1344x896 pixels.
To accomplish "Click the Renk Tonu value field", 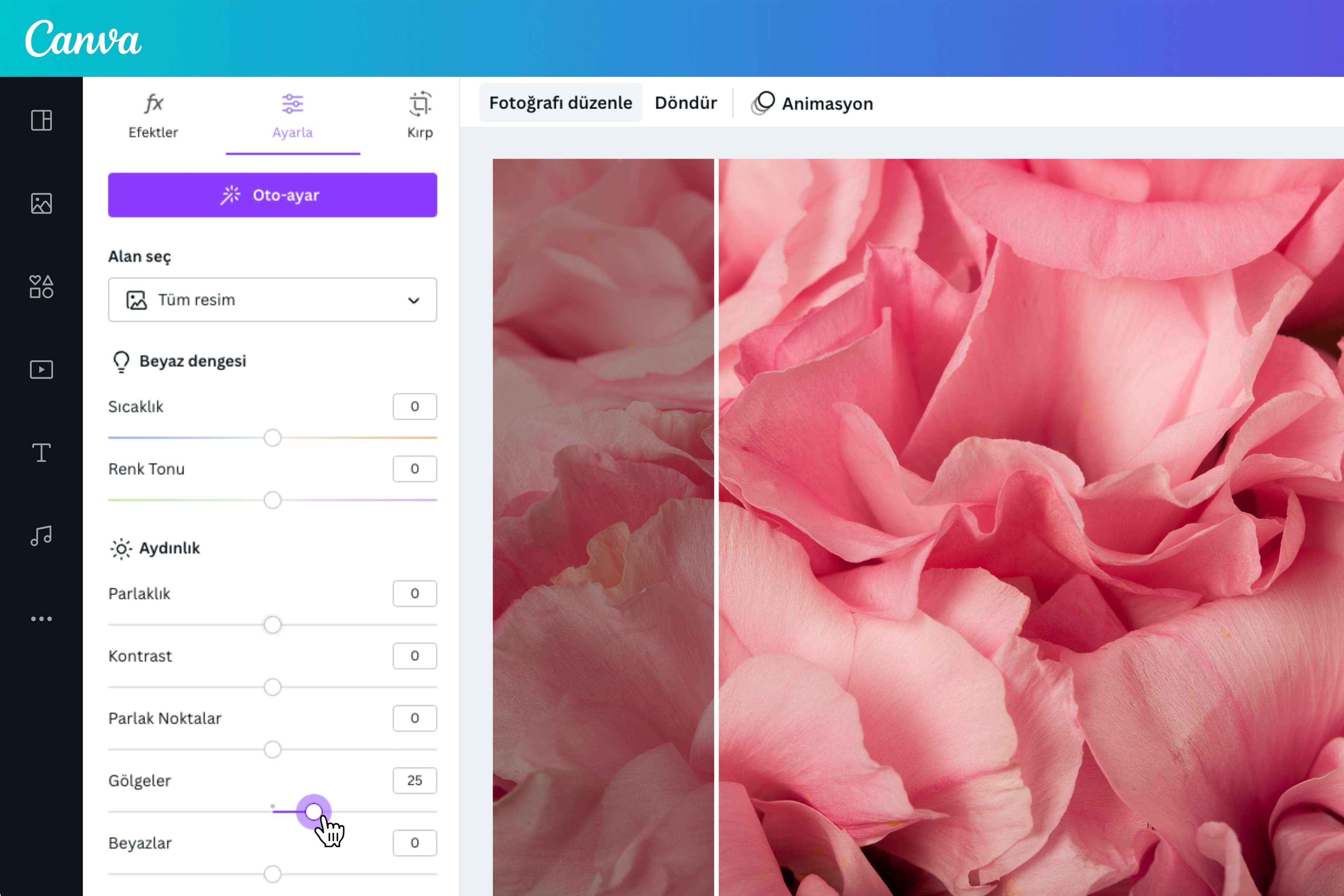I will pos(415,469).
